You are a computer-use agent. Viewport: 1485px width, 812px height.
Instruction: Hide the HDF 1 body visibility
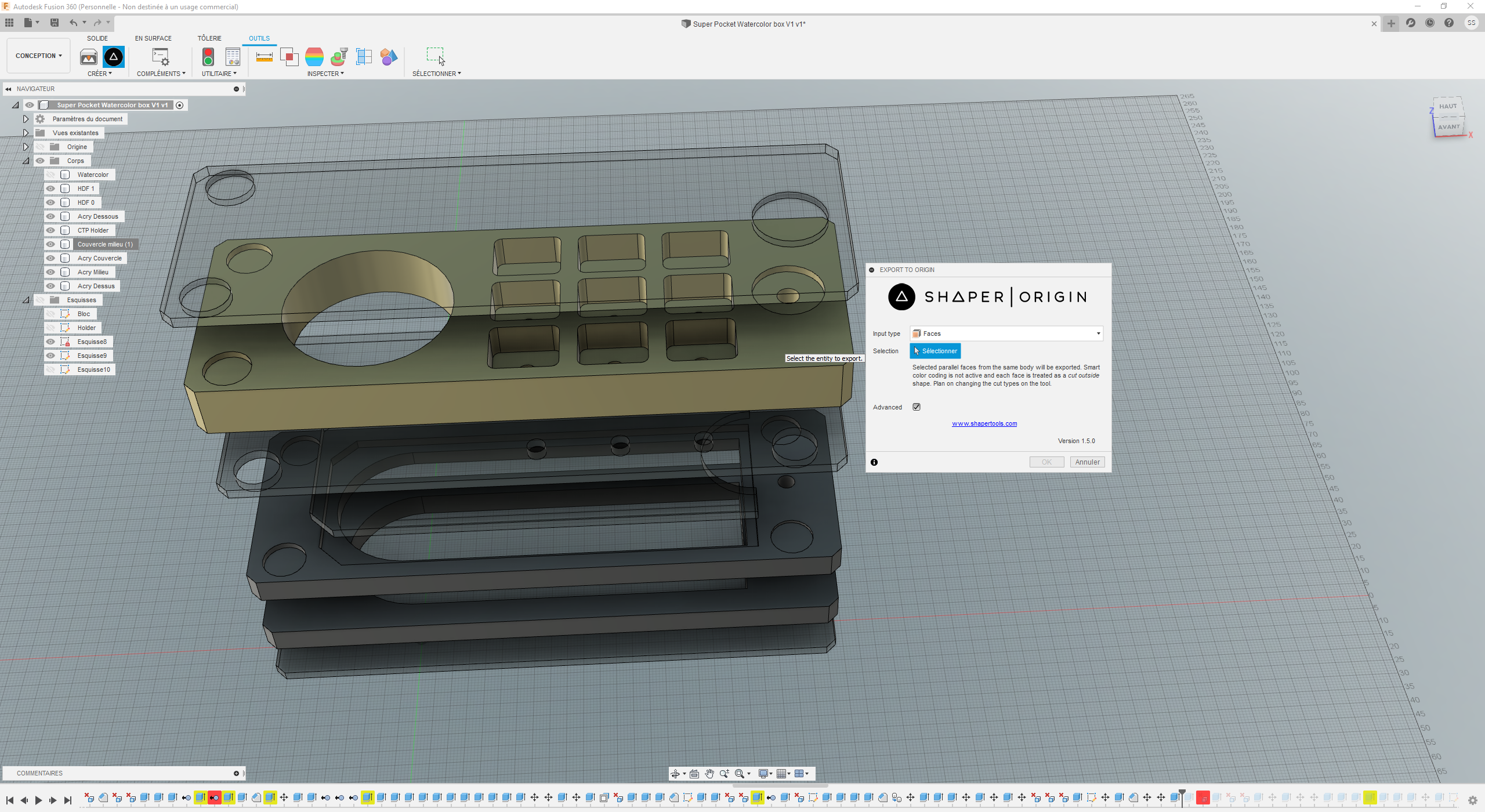(x=50, y=188)
